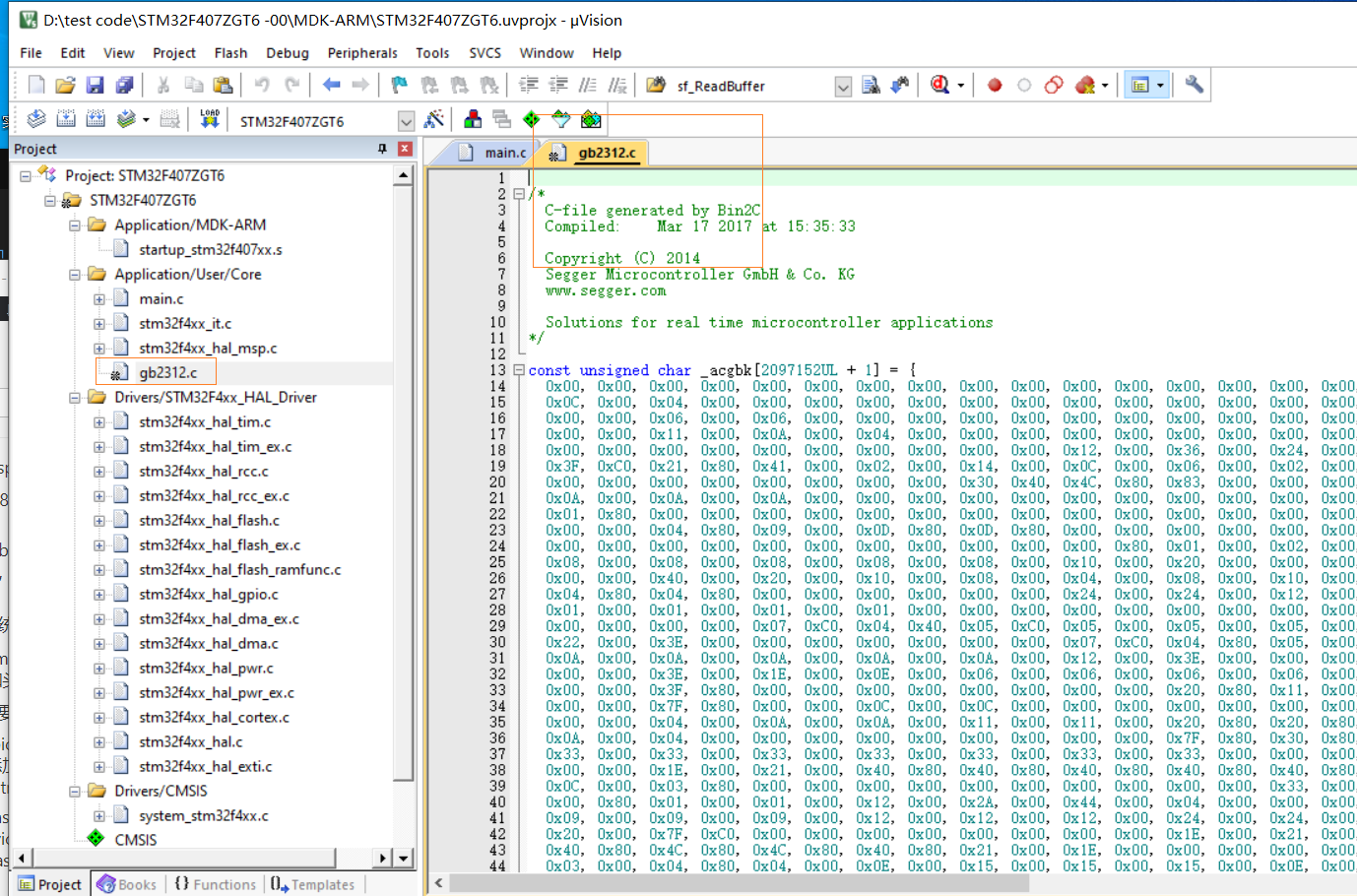Click the Save All toolbar button
Image resolution: width=1357 pixels, height=896 pixels.
[x=124, y=86]
